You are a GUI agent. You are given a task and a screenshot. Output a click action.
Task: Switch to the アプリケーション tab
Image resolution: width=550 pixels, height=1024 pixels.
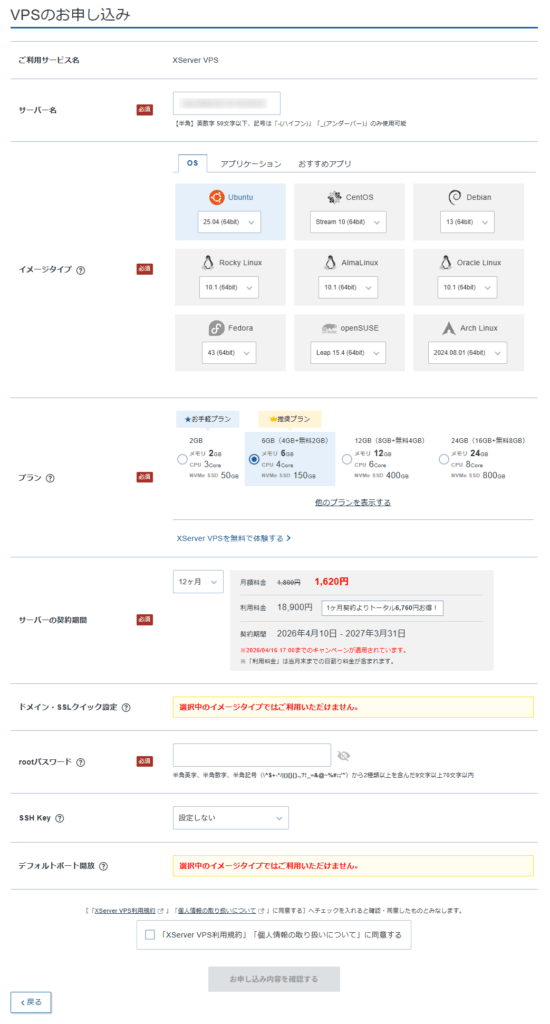coord(251,164)
